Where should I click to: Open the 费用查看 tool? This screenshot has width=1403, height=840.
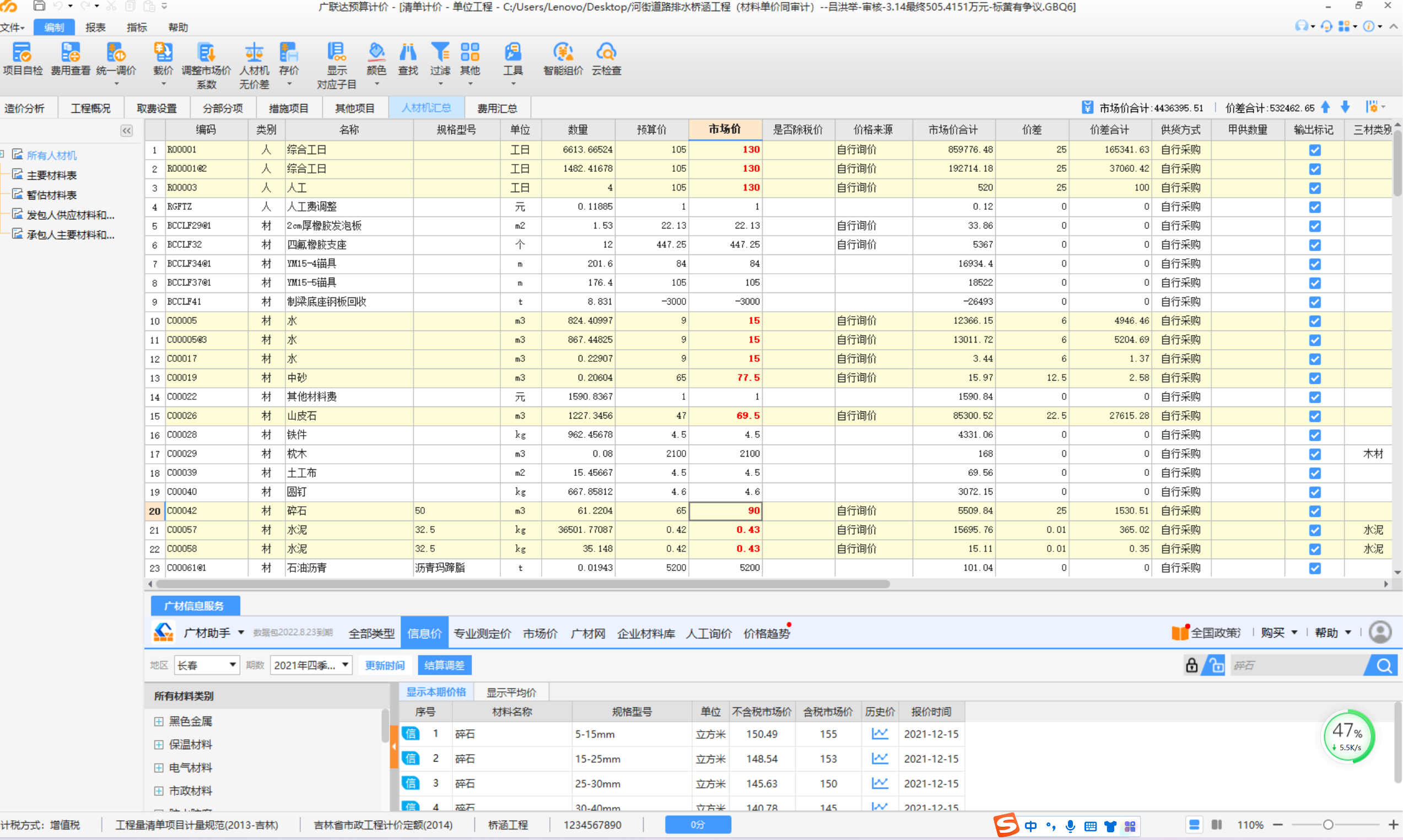pos(71,59)
